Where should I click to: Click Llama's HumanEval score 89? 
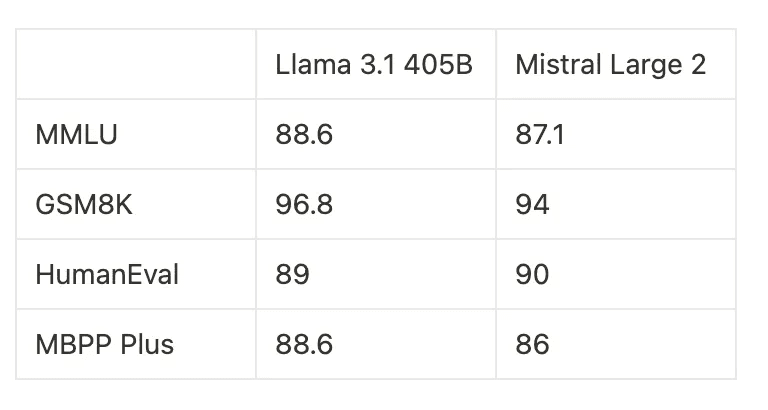pos(292,274)
